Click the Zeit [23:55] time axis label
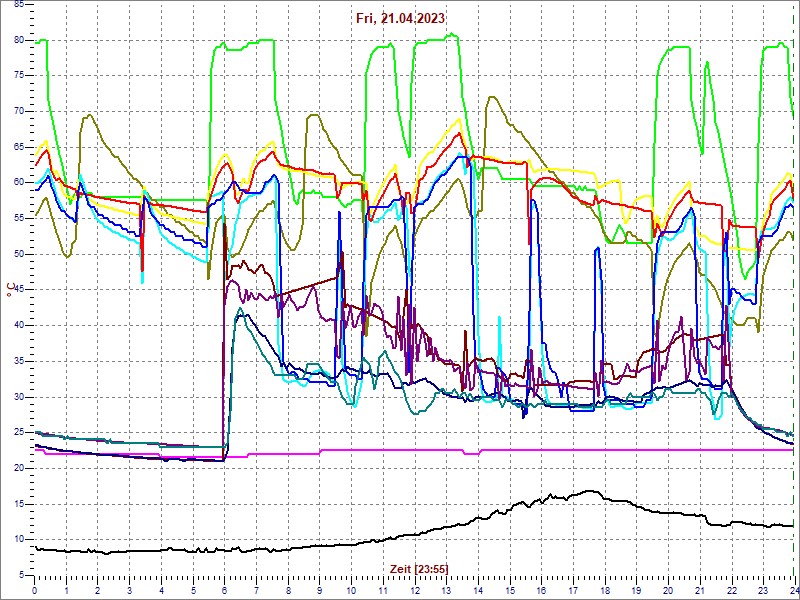The width and height of the screenshot is (800, 600). click(419, 568)
